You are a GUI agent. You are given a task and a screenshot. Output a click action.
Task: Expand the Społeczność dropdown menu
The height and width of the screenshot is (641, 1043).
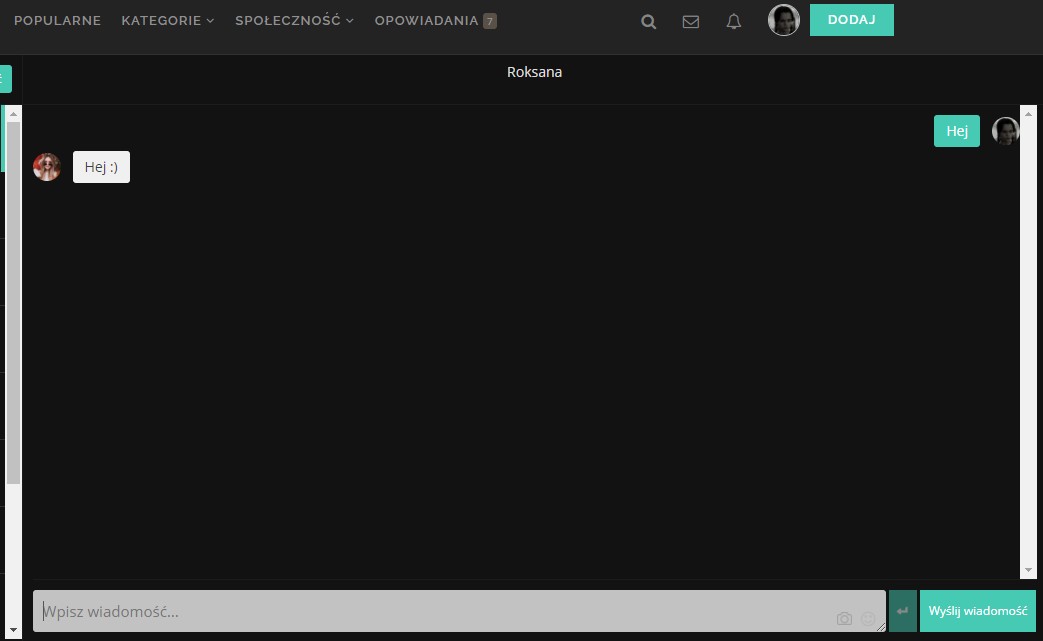tap(294, 21)
